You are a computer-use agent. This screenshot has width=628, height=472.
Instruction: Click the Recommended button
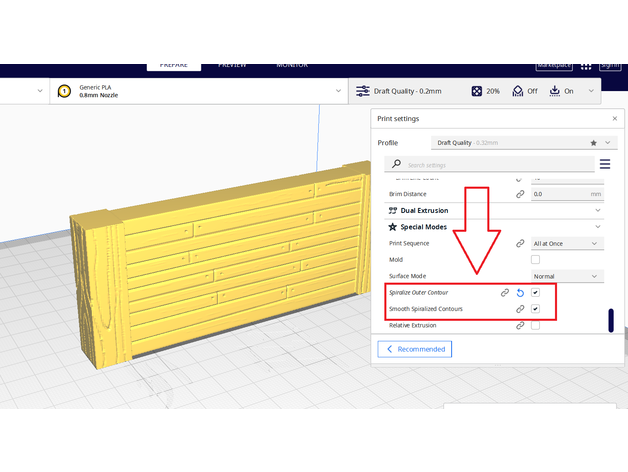(x=414, y=349)
